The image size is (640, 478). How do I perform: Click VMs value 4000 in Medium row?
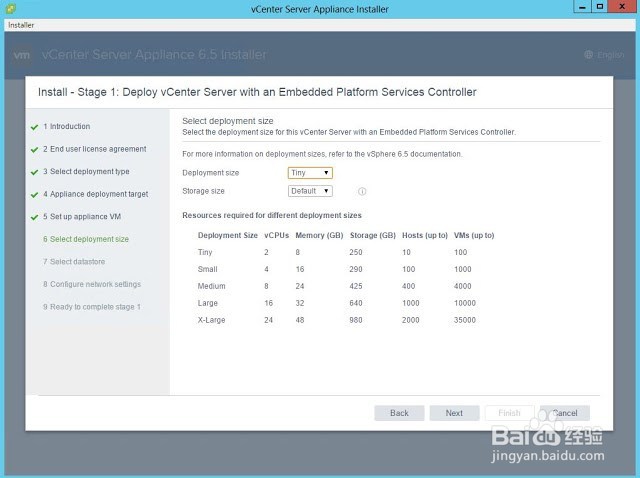[462, 286]
